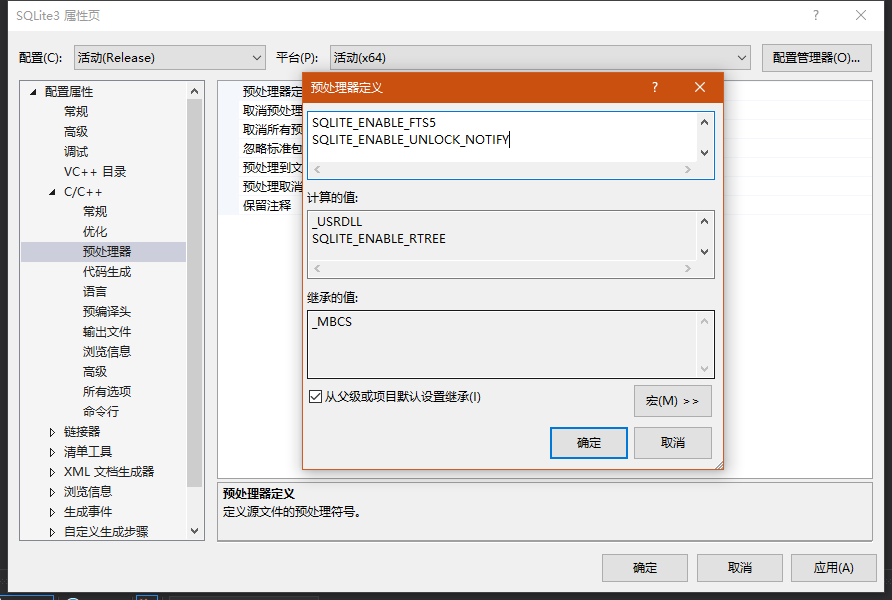
Task: Open the 平台 dropdown showing 活动(x64)
Action: [740, 57]
